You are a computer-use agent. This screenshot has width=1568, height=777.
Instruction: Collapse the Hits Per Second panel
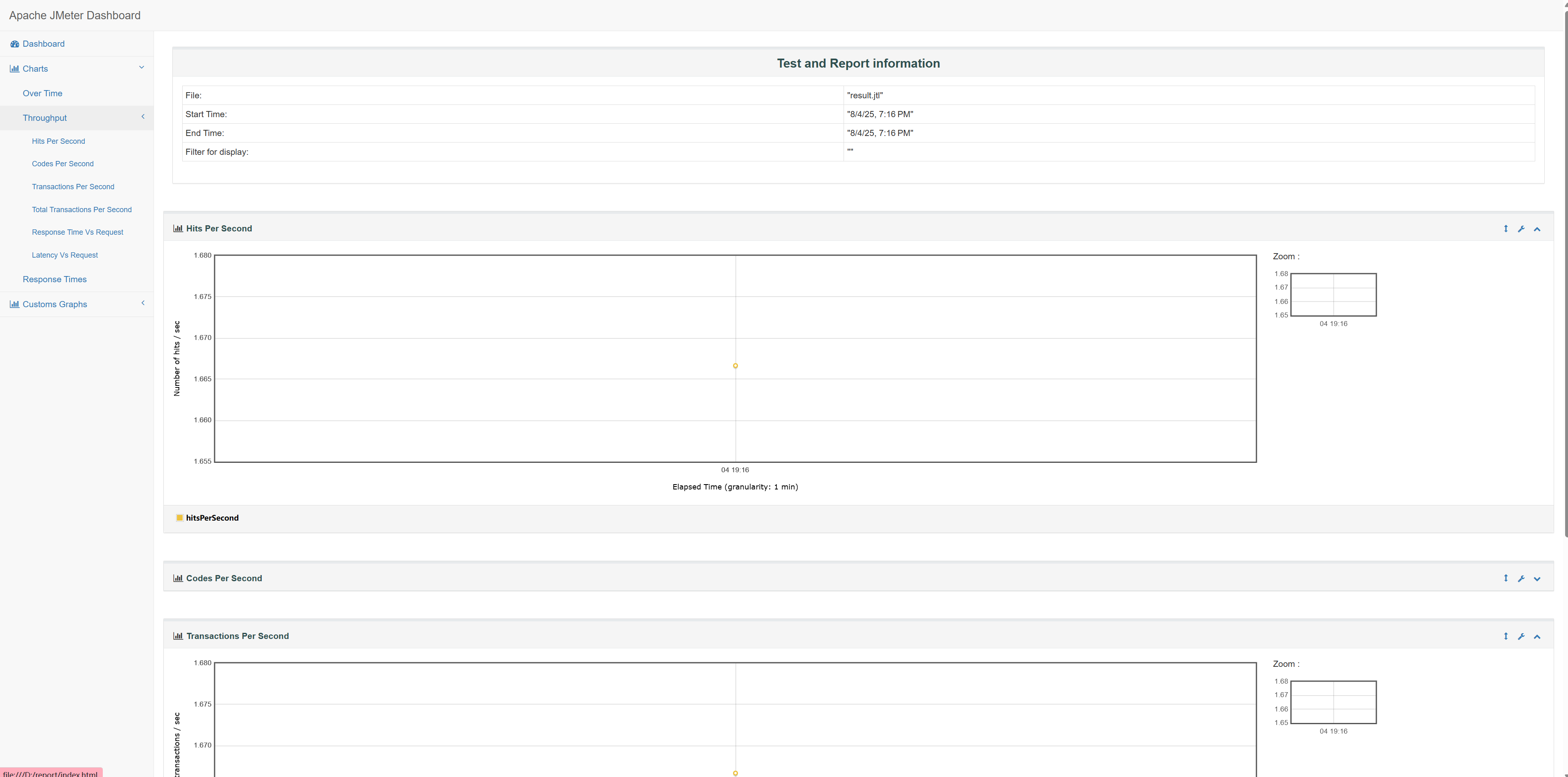click(1537, 229)
